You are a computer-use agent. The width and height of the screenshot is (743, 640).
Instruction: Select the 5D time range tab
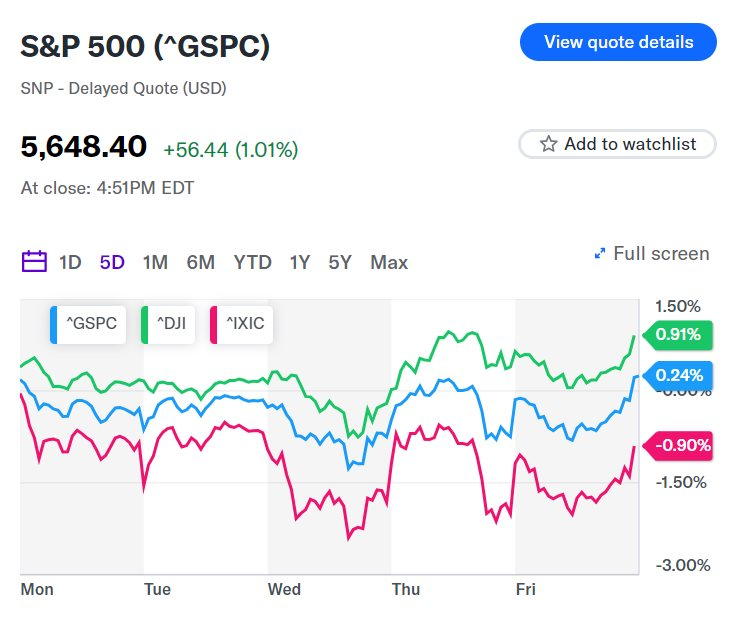(x=112, y=263)
